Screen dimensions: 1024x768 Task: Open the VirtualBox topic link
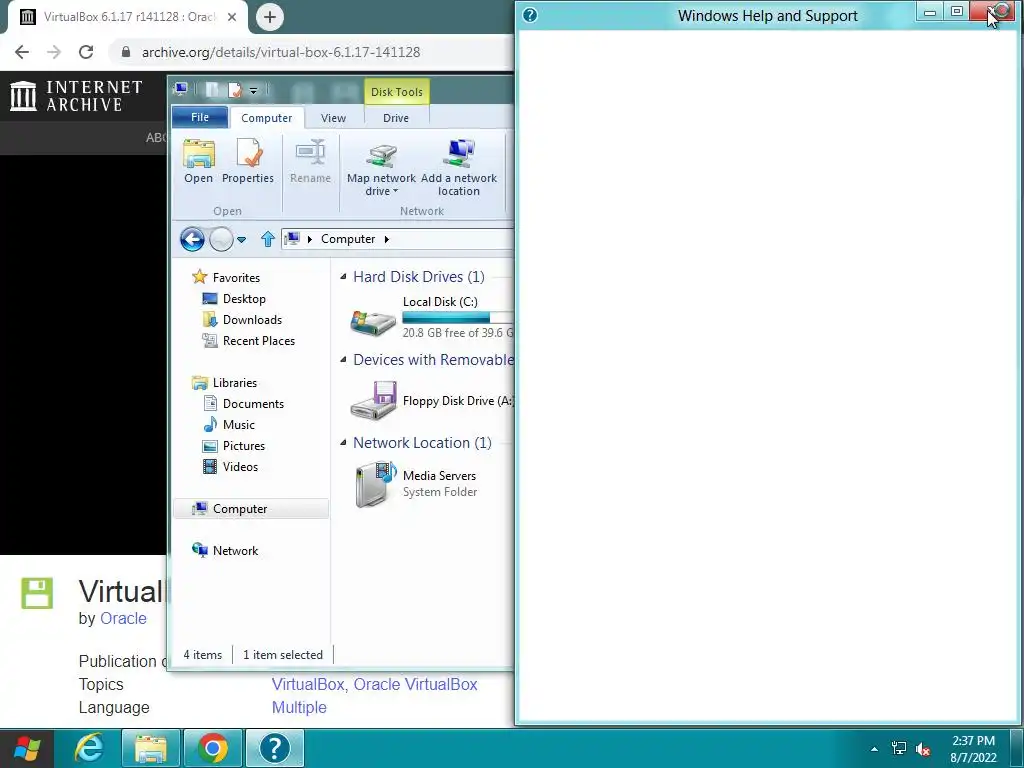tap(310, 684)
